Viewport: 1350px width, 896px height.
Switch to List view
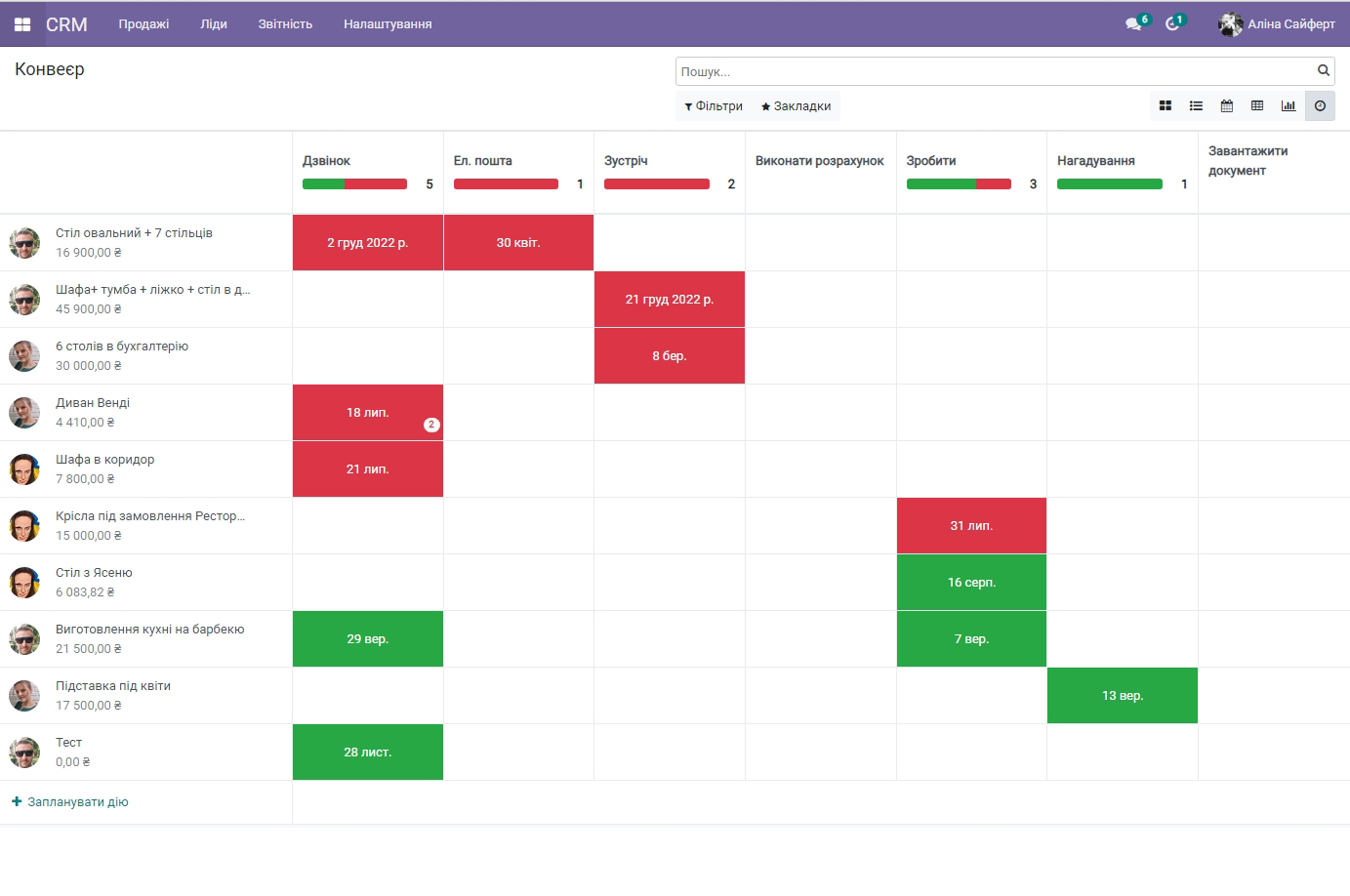coord(1196,105)
